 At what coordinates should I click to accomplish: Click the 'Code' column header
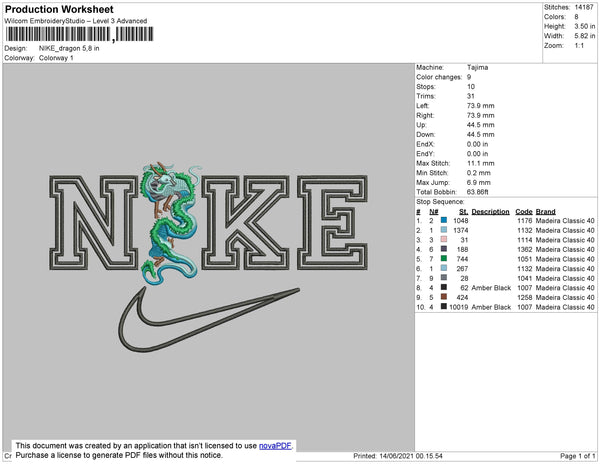[x=524, y=212]
